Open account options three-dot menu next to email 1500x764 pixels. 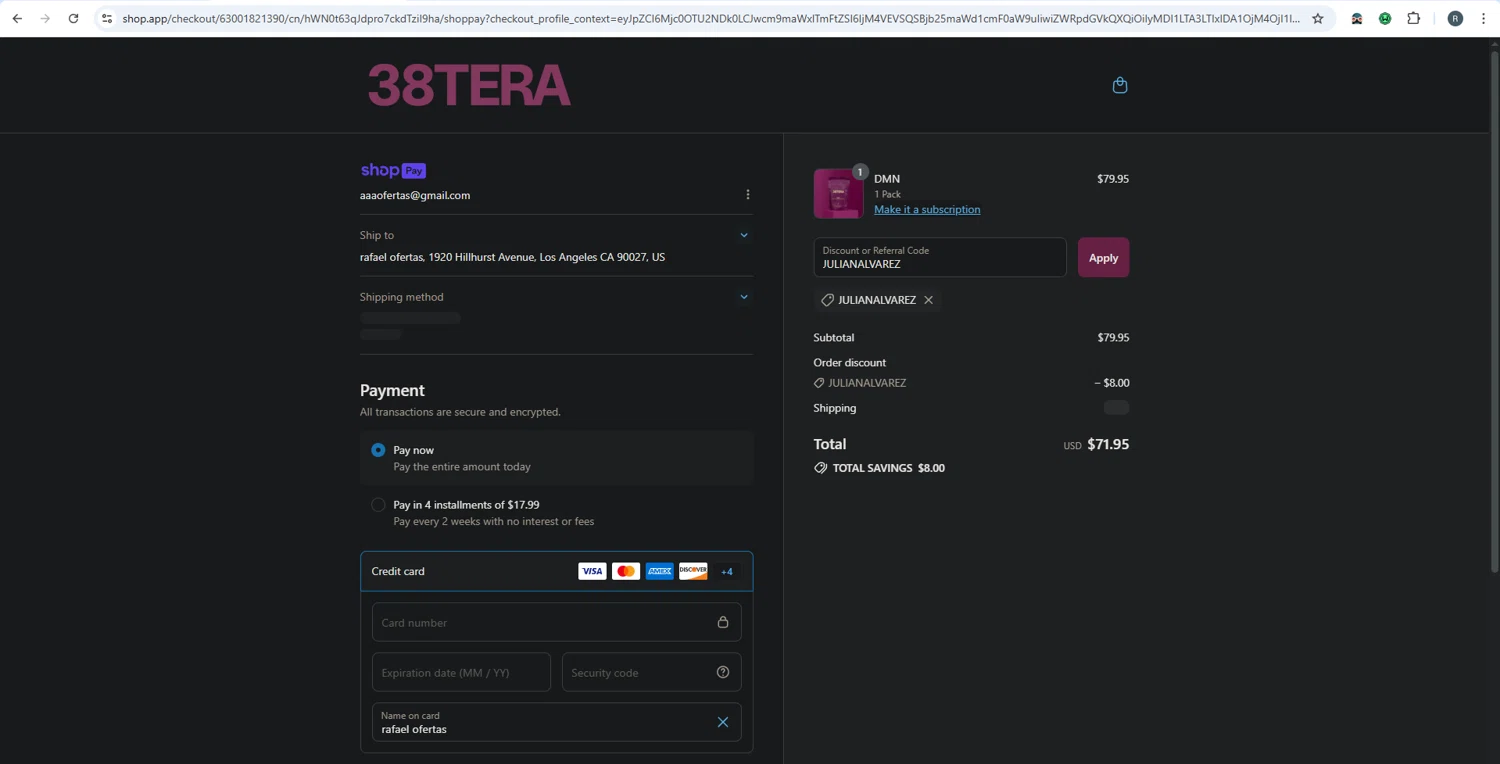click(x=747, y=194)
